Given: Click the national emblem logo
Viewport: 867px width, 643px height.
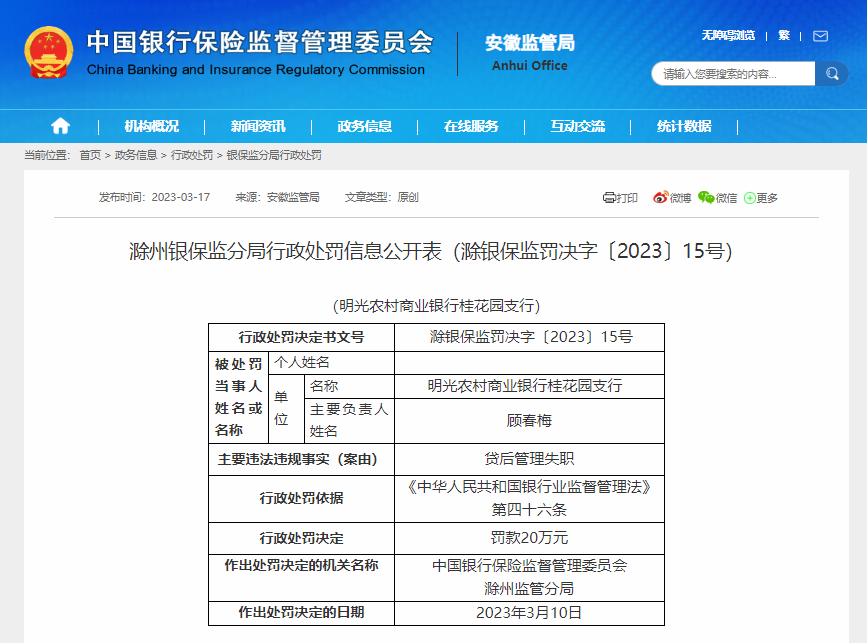Looking at the screenshot, I should (x=49, y=53).
